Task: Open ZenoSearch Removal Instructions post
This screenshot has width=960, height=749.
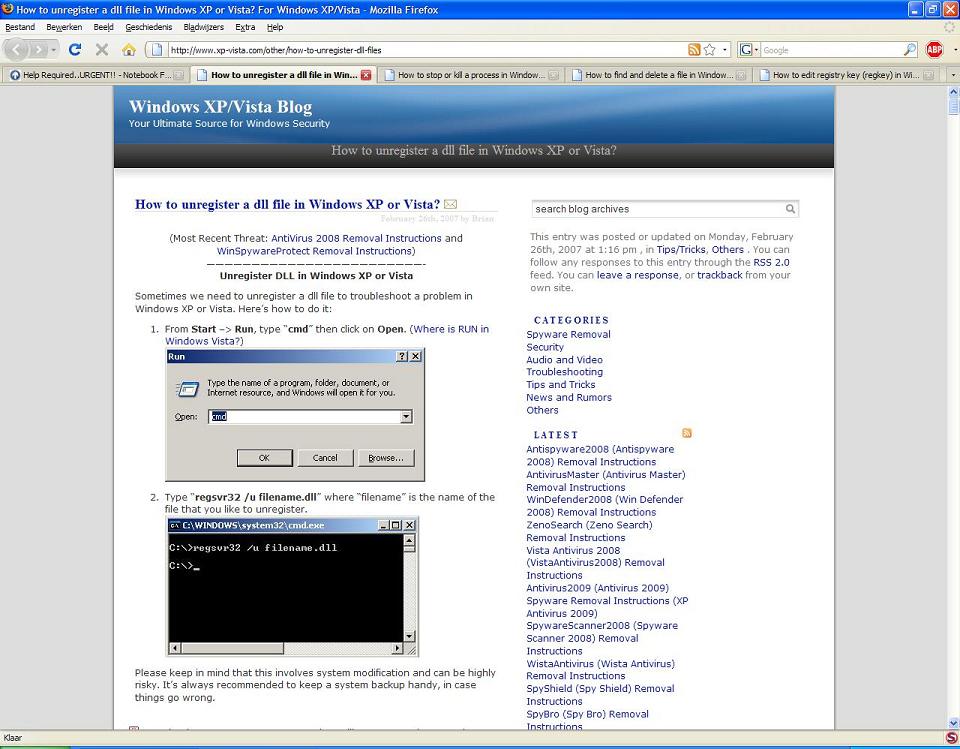Action: (589, 531)
